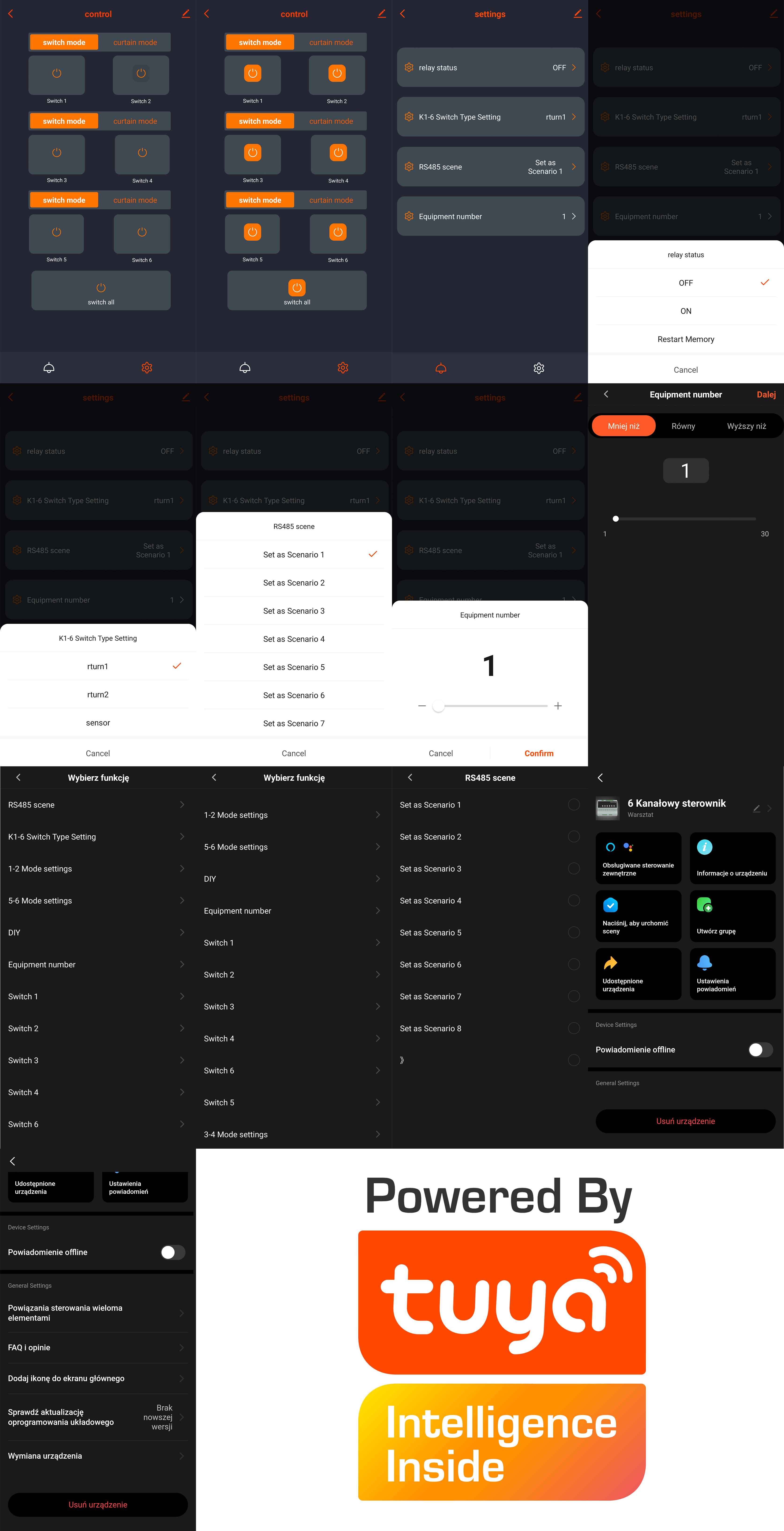784x1531 pixels.
Task: Open the Wymiana urządzenia chevron
Action: pos(182,1456)
